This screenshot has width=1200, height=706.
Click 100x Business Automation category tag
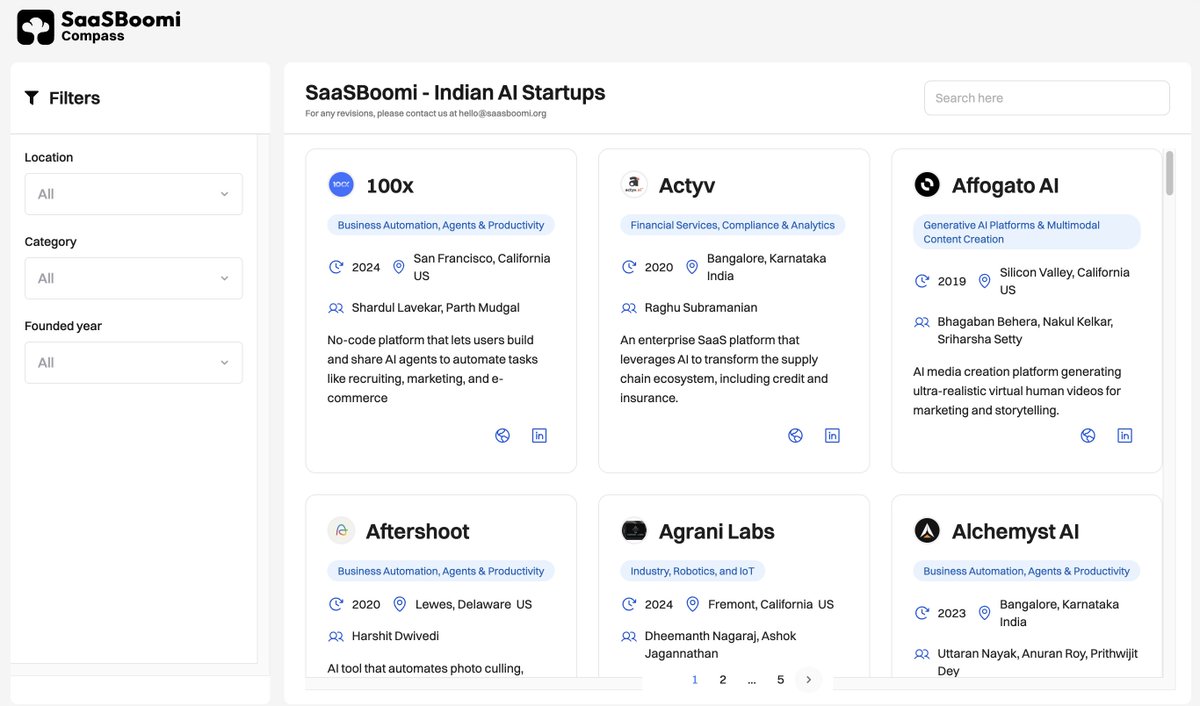point(441,225)
